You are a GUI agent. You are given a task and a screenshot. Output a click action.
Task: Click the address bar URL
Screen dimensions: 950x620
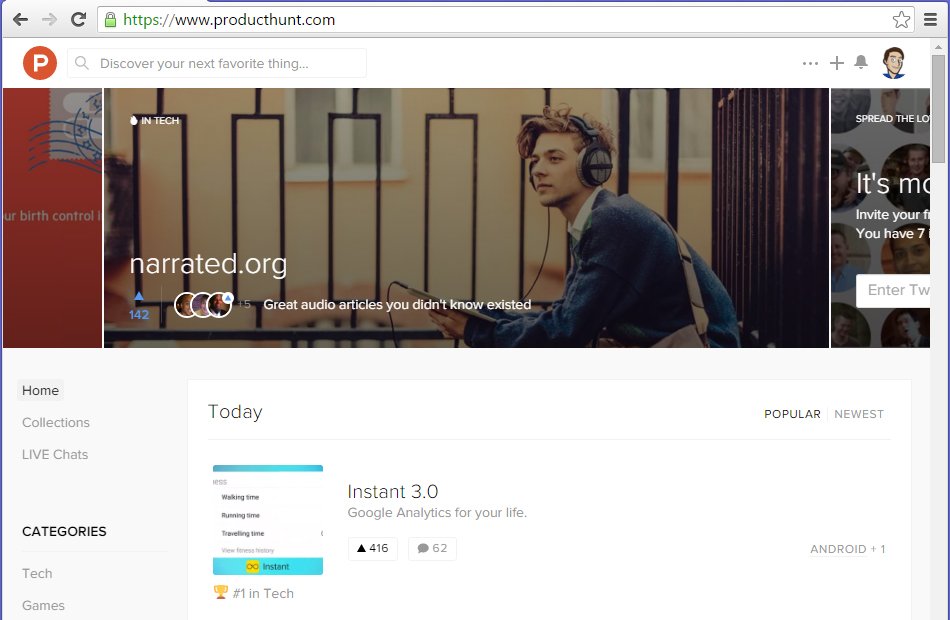click(229, 20)
